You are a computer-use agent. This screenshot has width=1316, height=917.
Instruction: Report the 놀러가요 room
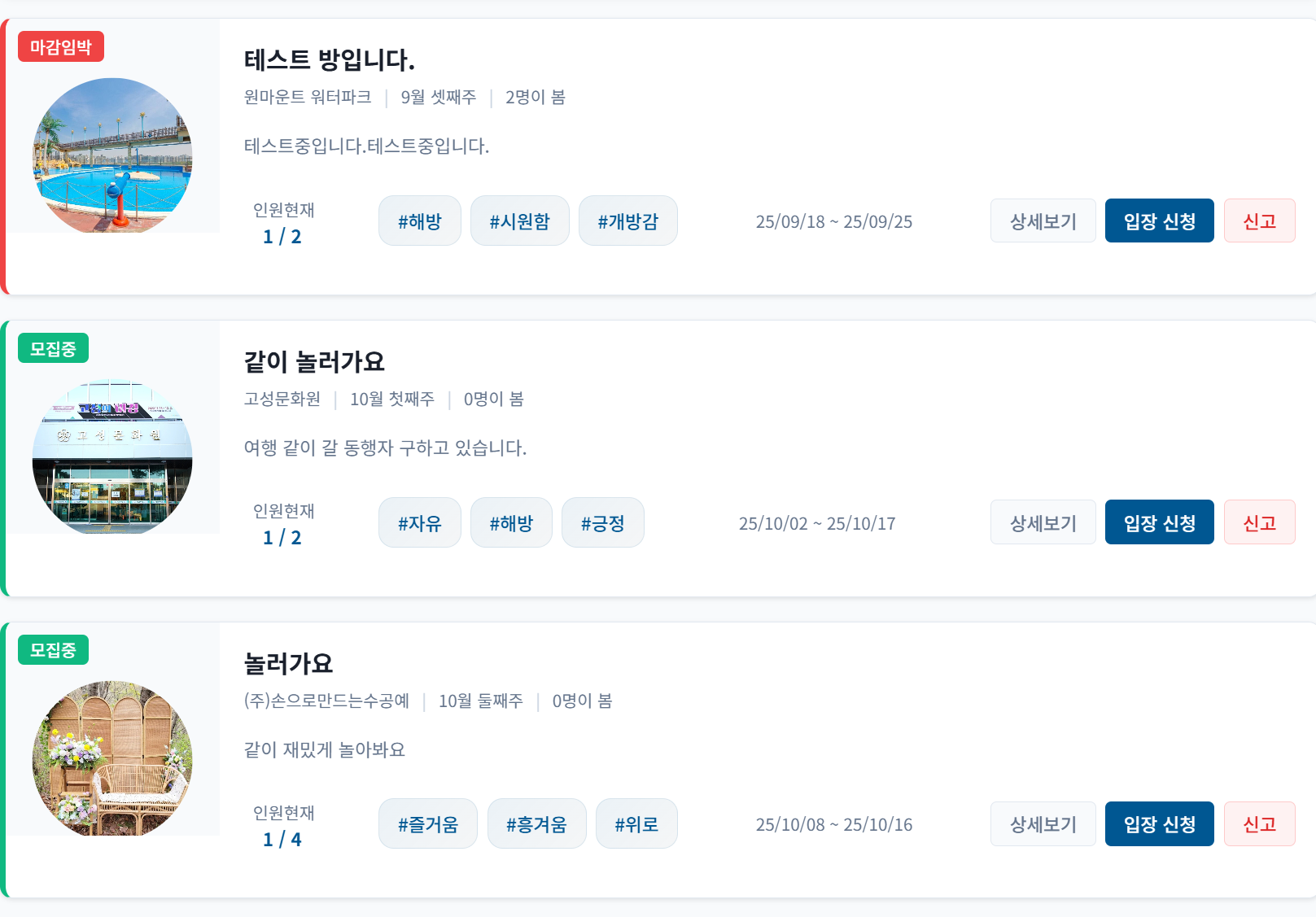coord(1260,823)
